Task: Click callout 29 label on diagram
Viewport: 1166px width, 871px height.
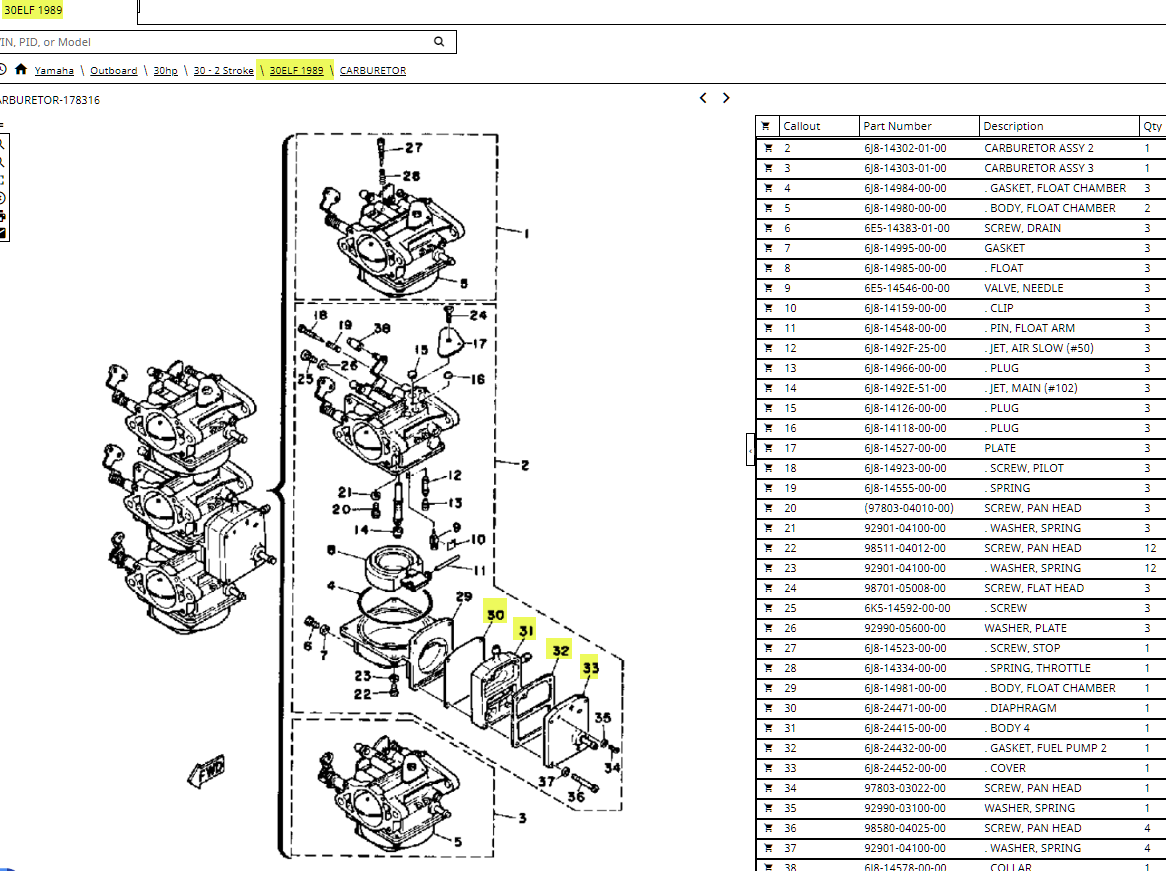Action: click(464, 597)
